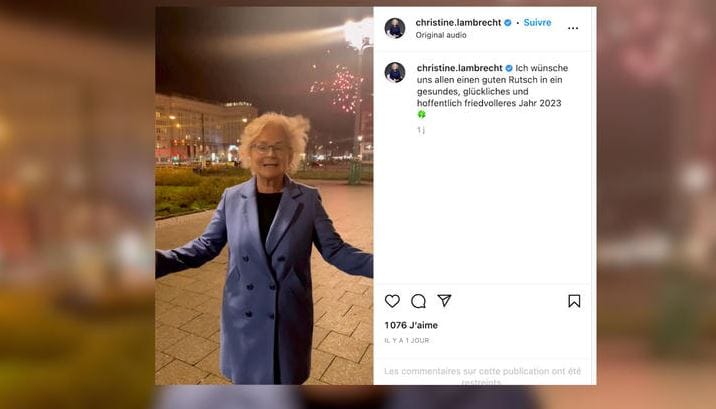
Task: Click the verified badge in the header
Action: coord(507,22)
